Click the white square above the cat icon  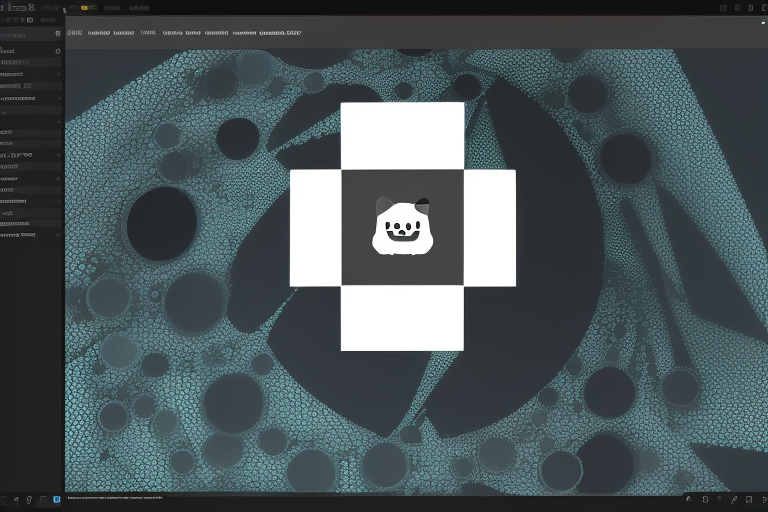tap(402, 135)
